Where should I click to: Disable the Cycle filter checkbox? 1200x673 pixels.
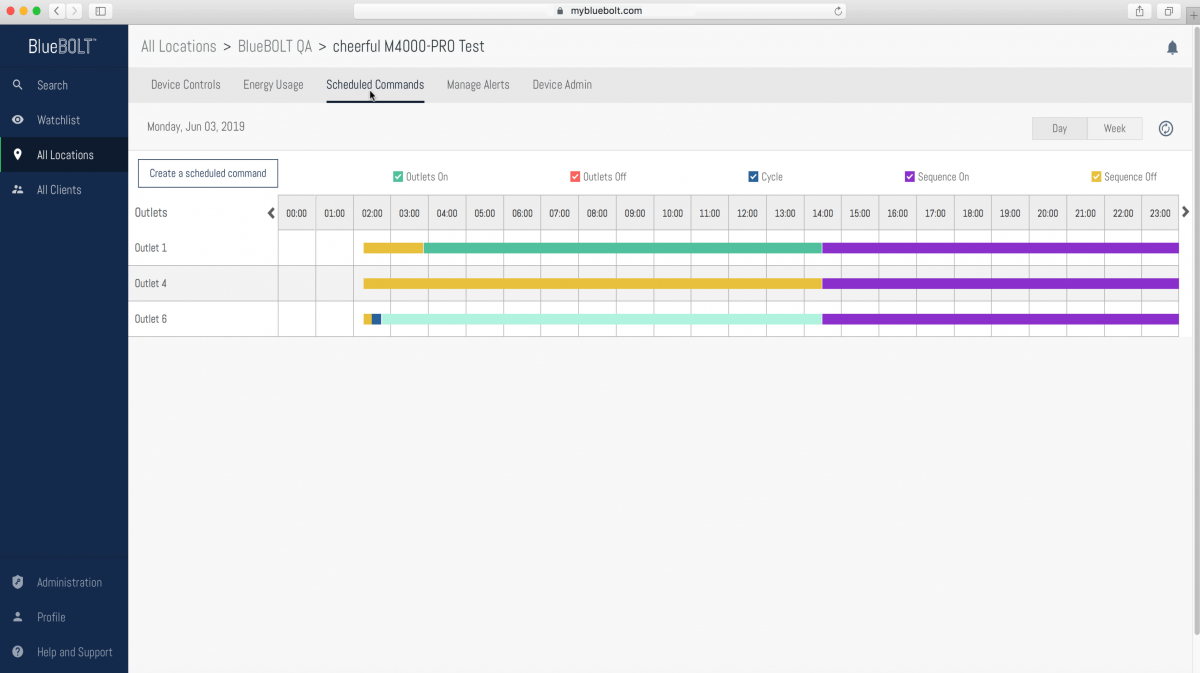coord(752,176)
